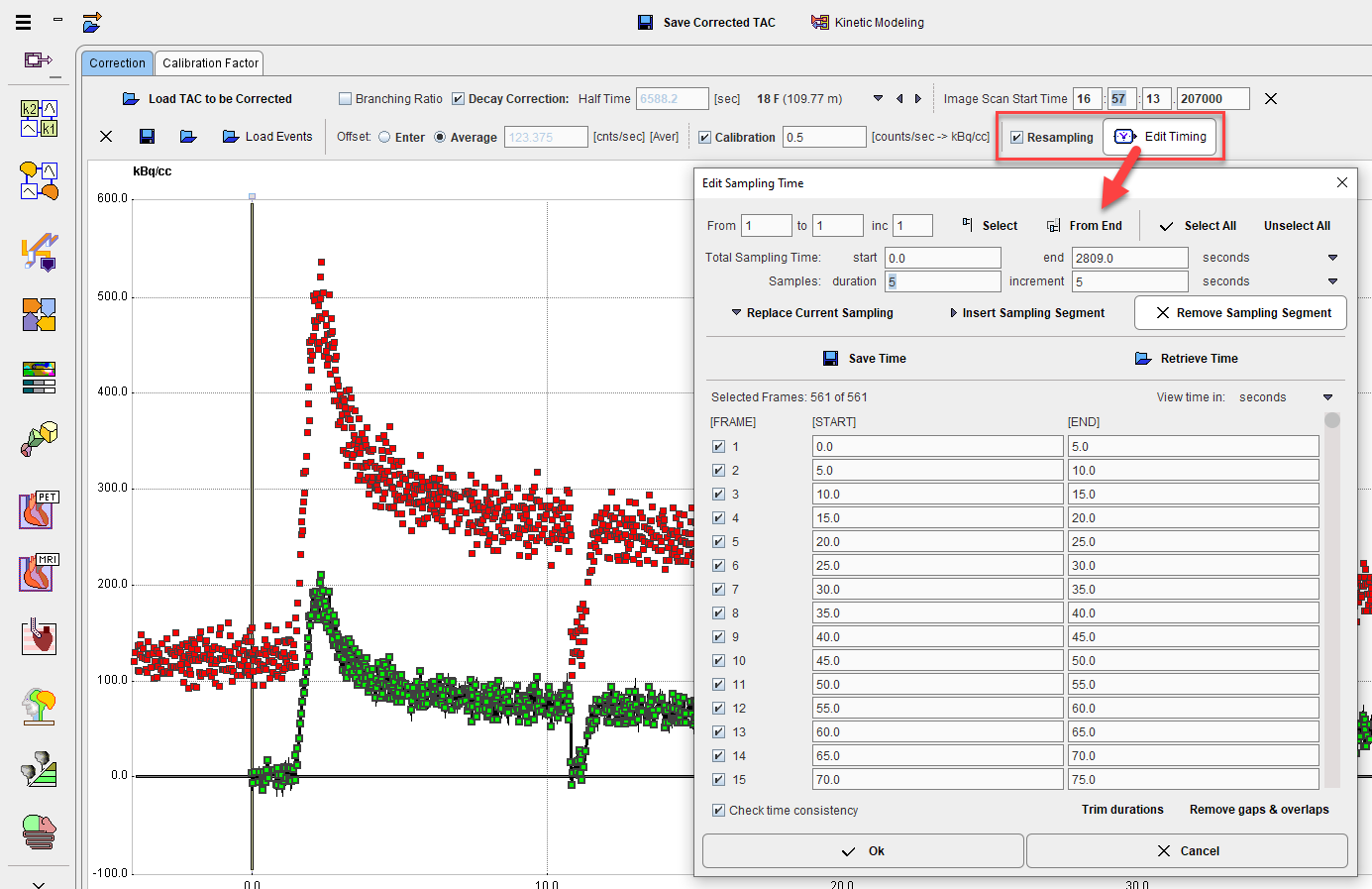Click the Calibration value field showing 0.5
Viewport: 1372px width, 889px height.
click(x=824, y=137)
